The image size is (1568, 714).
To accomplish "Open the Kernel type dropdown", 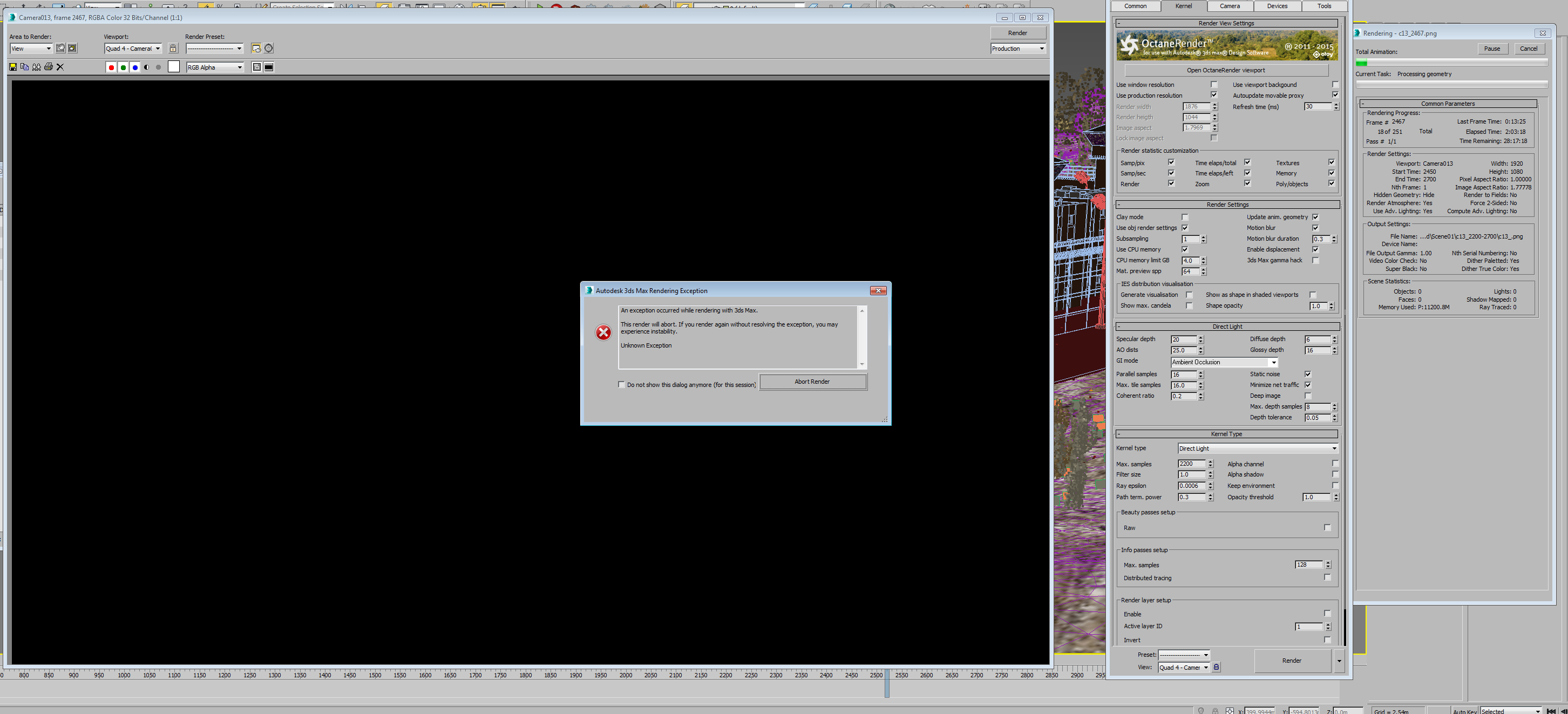I will click(1258, 448).
